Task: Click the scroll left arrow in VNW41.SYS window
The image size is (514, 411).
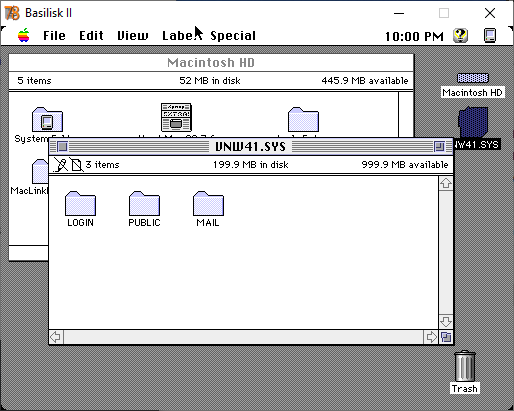Action: [56, 337]
